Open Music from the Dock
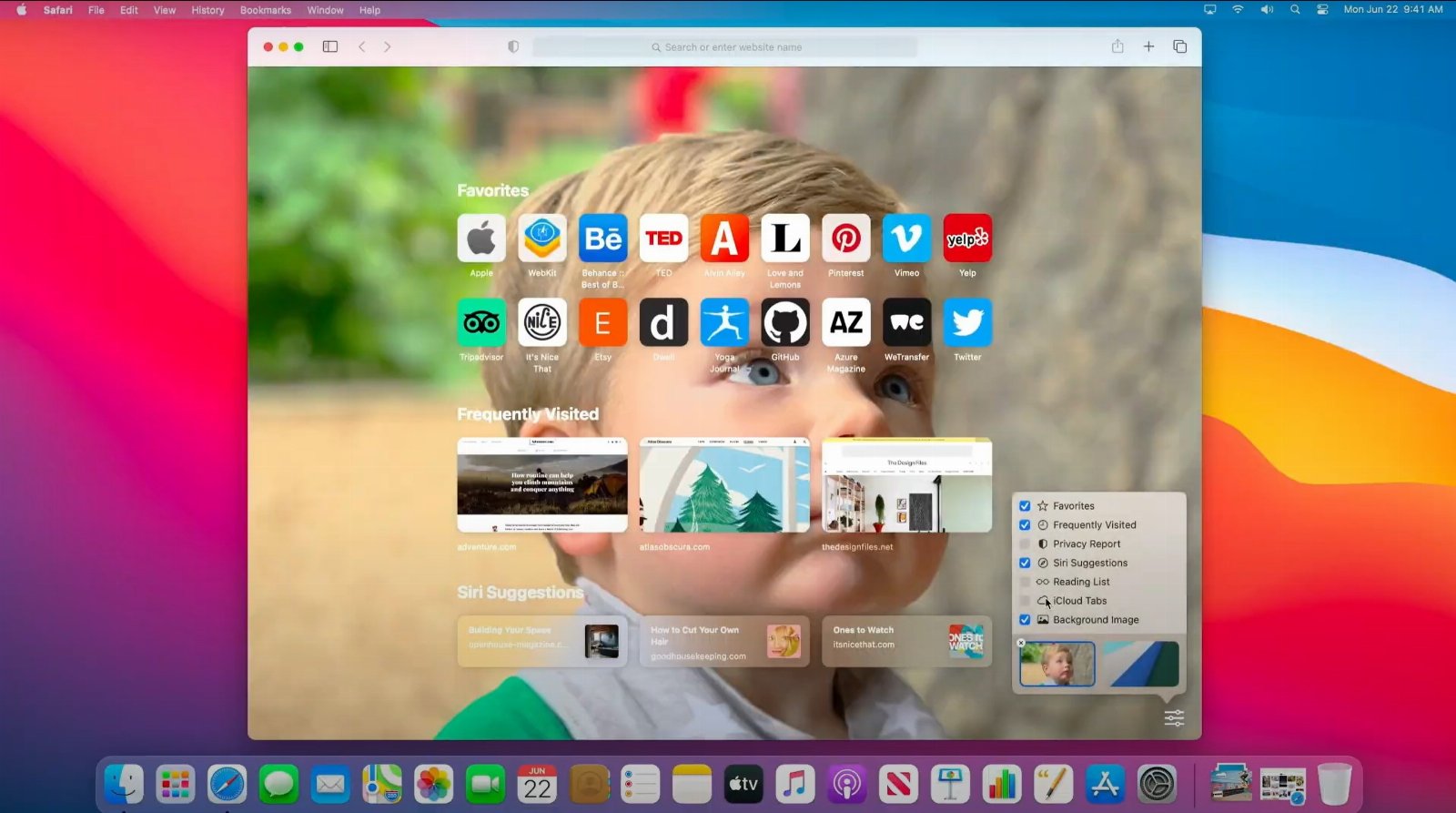Viewport: 1456px width, 813px height. tap(795, 784)
